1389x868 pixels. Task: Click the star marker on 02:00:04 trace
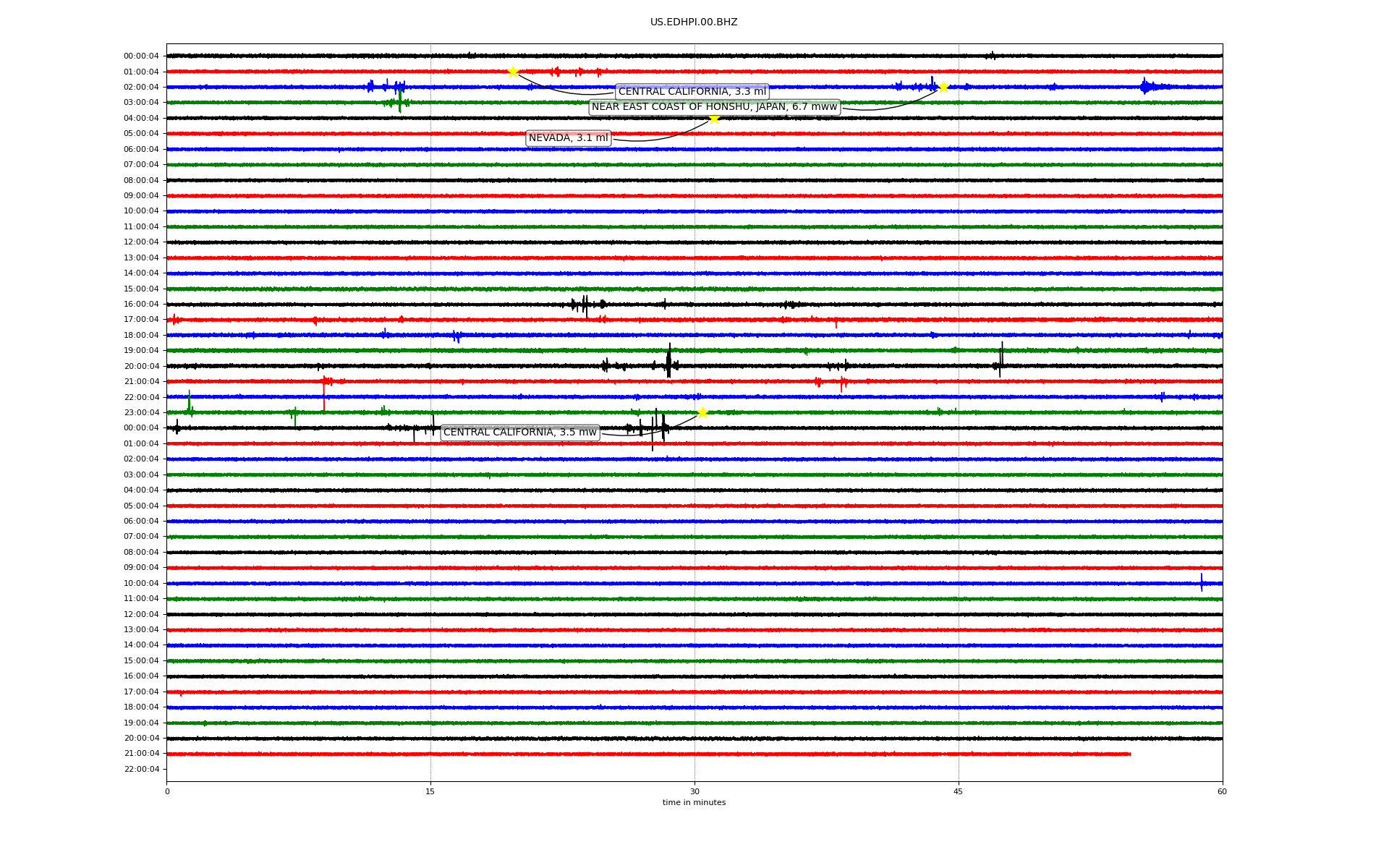tap(943, 87)
